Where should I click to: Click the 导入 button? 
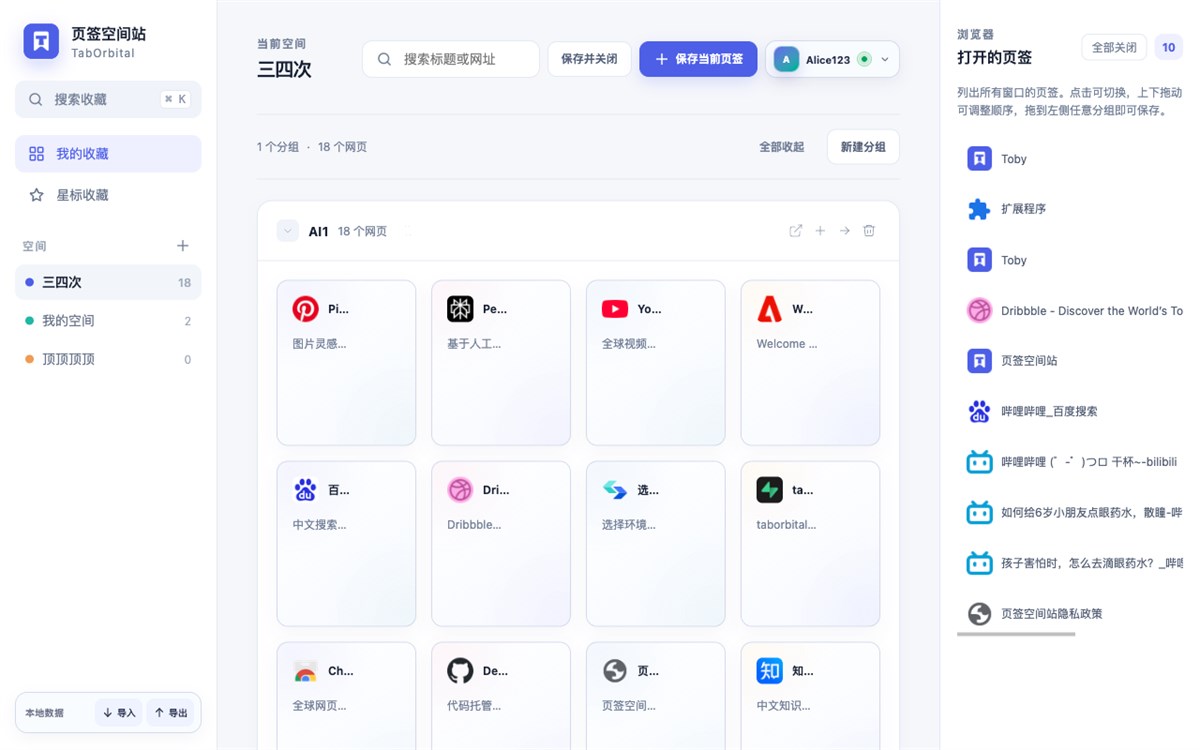coord(118,713)
